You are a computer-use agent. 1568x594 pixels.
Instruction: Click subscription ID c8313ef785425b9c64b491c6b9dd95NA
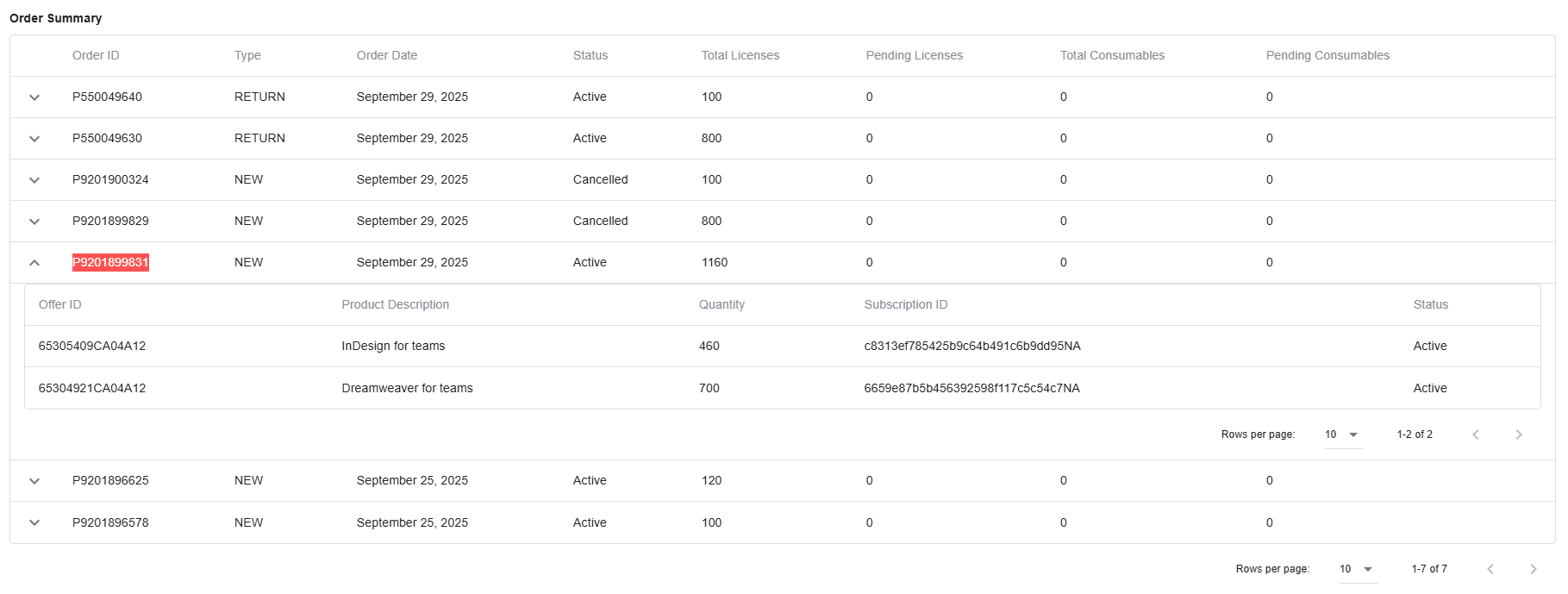click(971, 346)
